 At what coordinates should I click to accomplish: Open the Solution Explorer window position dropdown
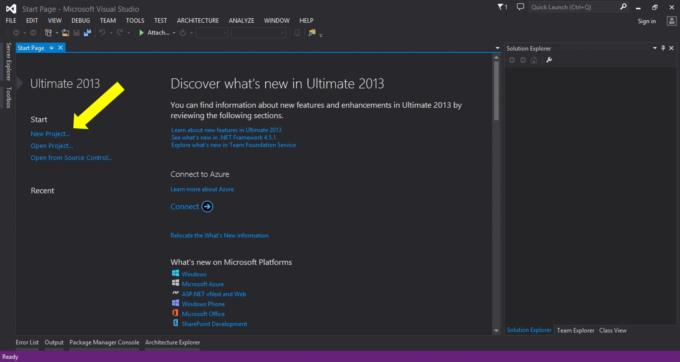[x=655, y=48]
